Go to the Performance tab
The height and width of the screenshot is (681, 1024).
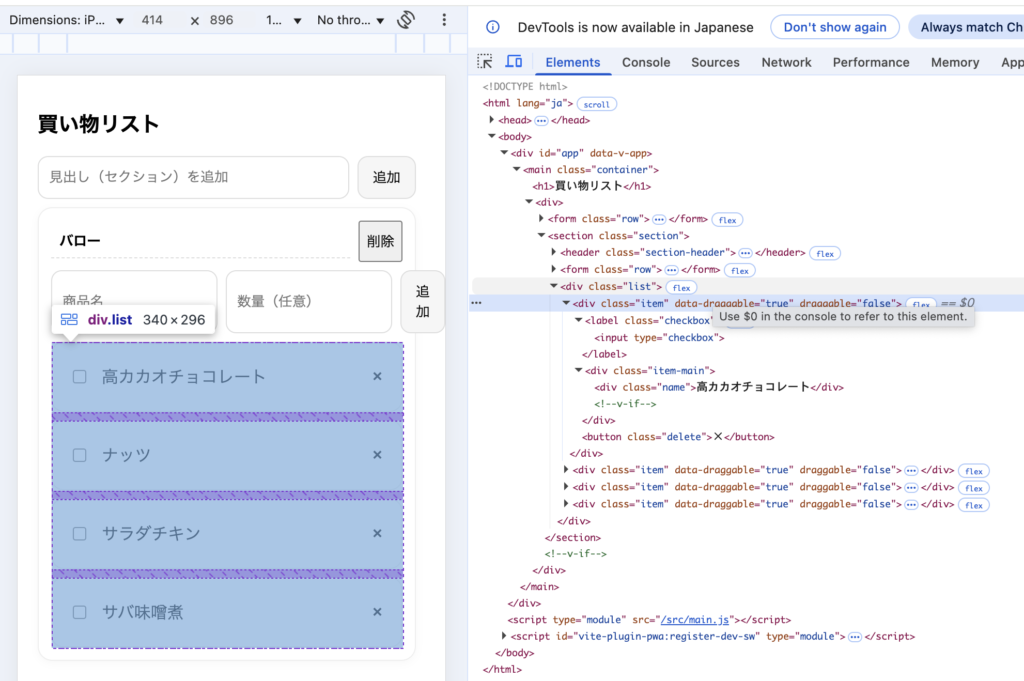tap(871, 62)
